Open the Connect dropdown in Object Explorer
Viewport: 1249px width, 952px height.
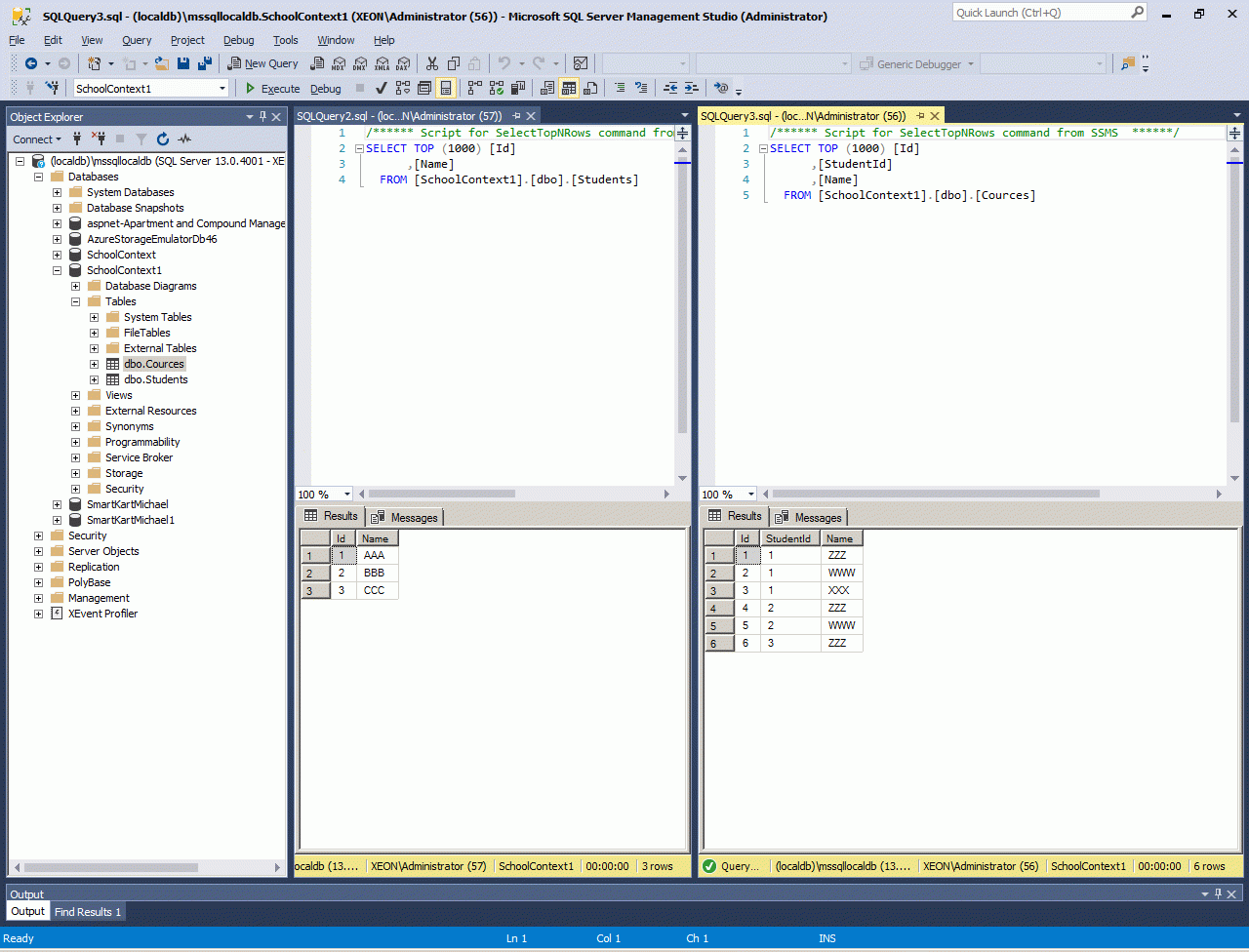pyautogui.click(x=37, y=139)
